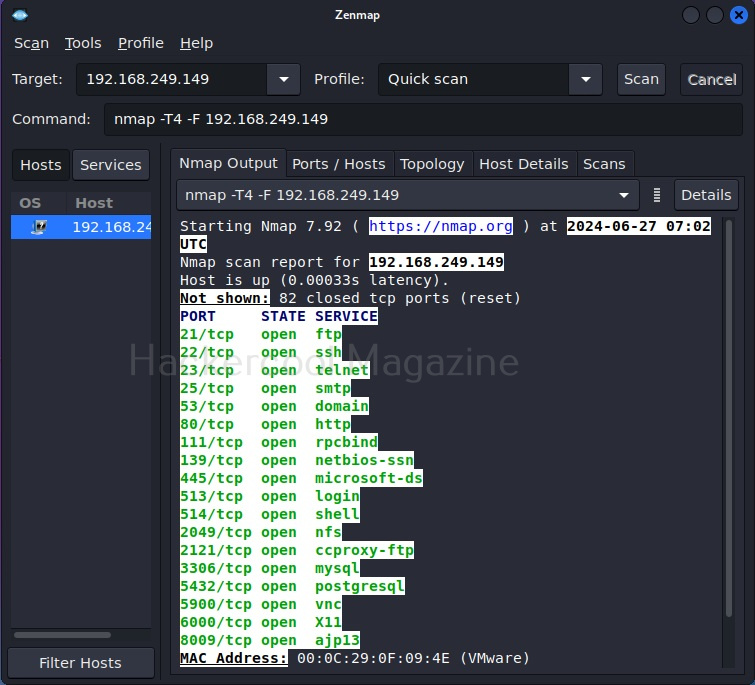This screenshot has width=755, height=685.
Task: Click the output options icon beside Details
Action: (656, 195)
